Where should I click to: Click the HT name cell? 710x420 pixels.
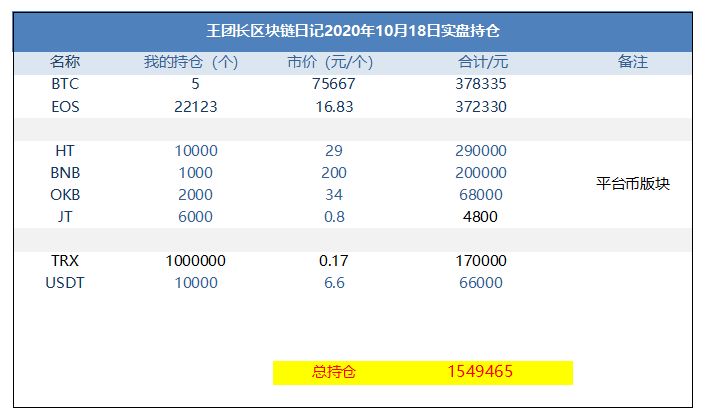coord(65,151)
